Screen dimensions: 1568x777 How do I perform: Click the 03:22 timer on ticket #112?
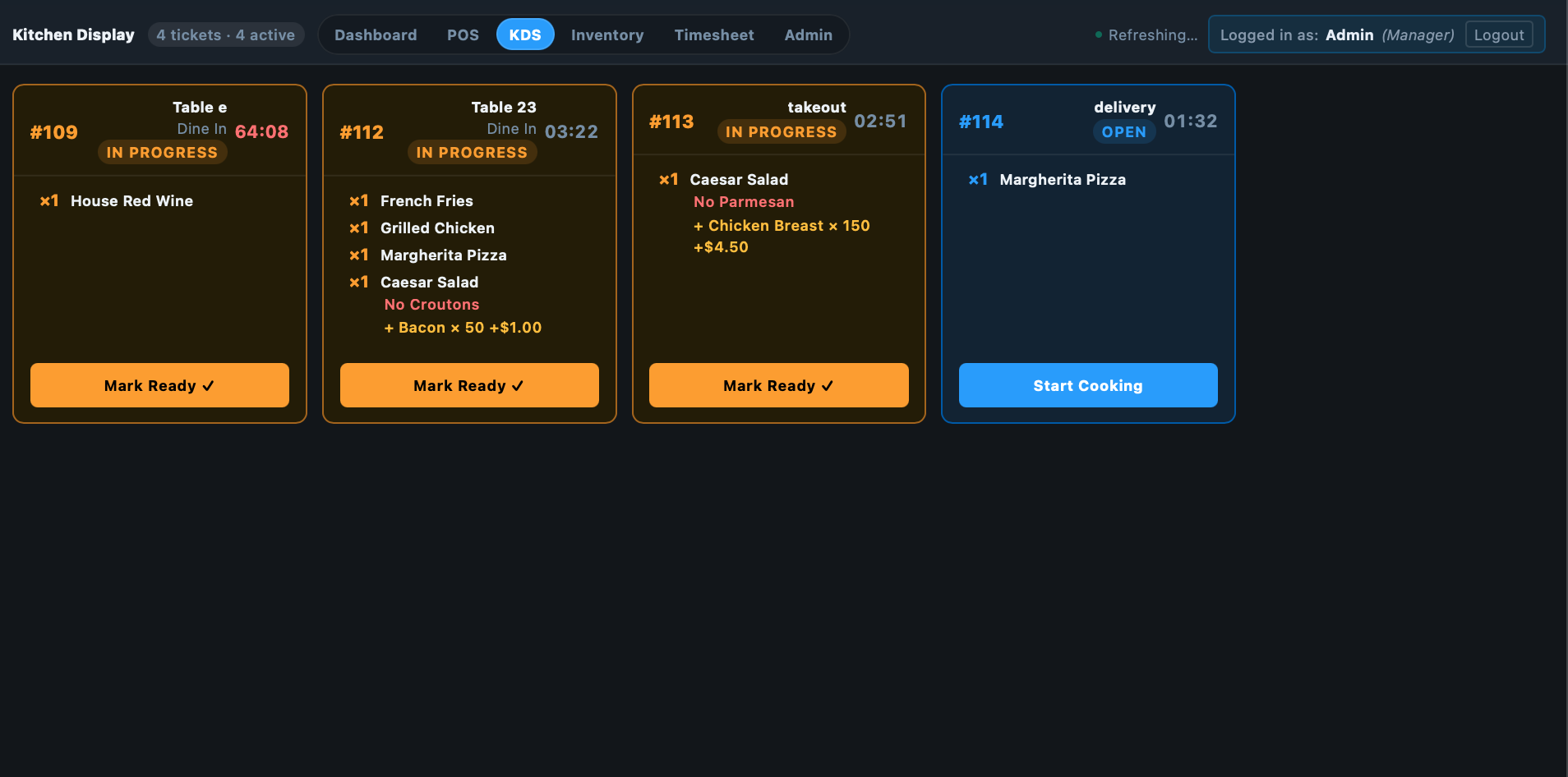(571, 131)
